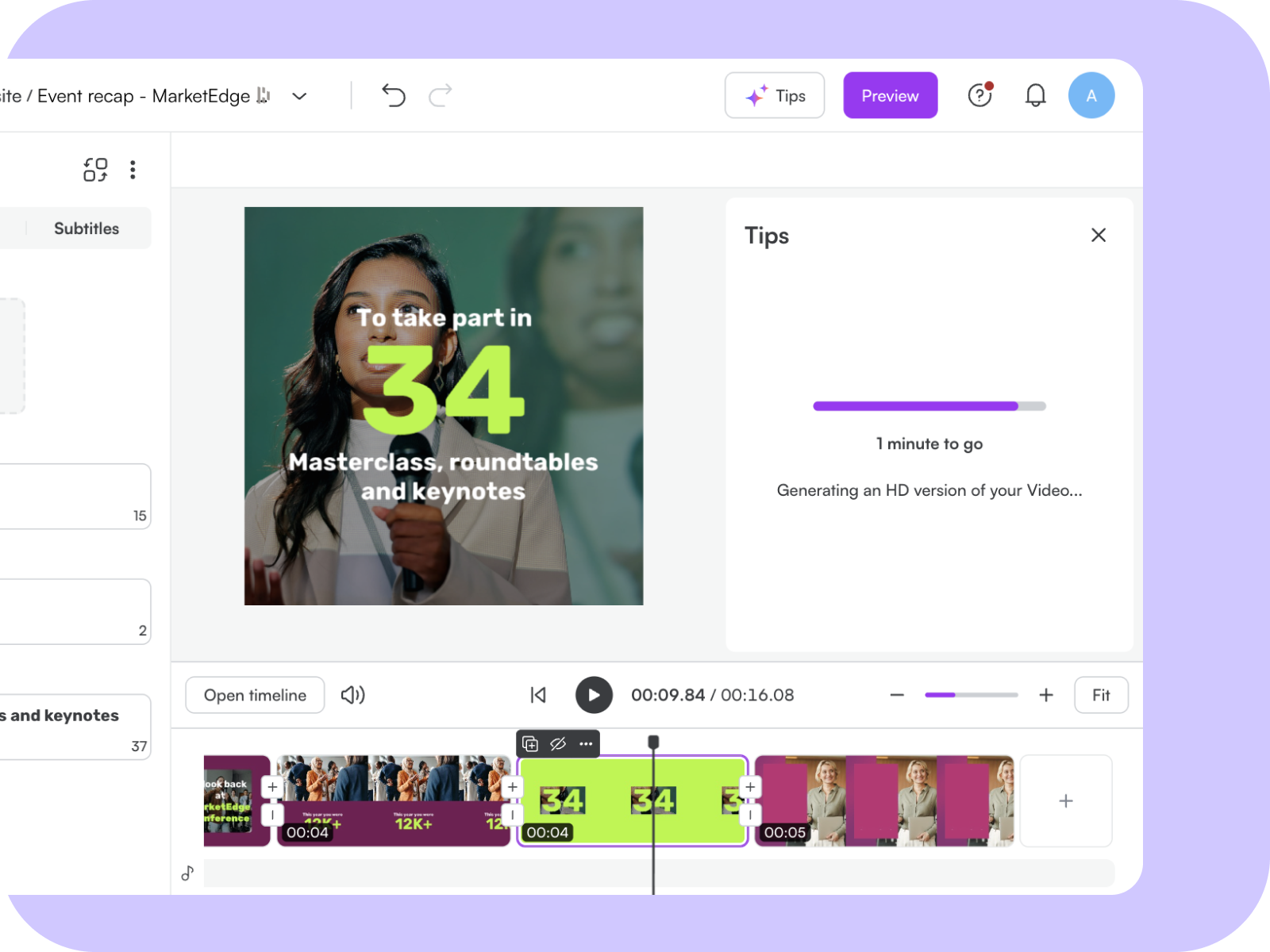The image size is (1270, 952).
Task: Open the three-dot options in left panel
Action: pyautogui.click(x=133, y=170)
